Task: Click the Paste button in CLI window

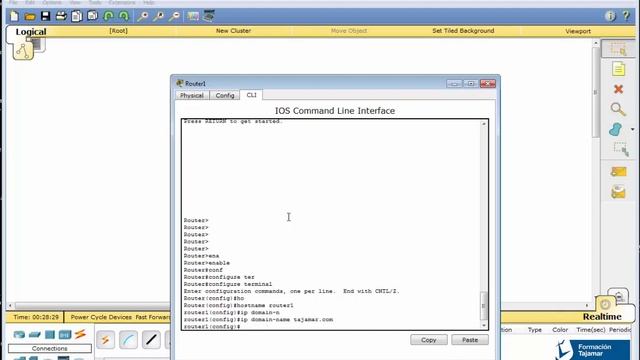Action: [x=470, y=340]
